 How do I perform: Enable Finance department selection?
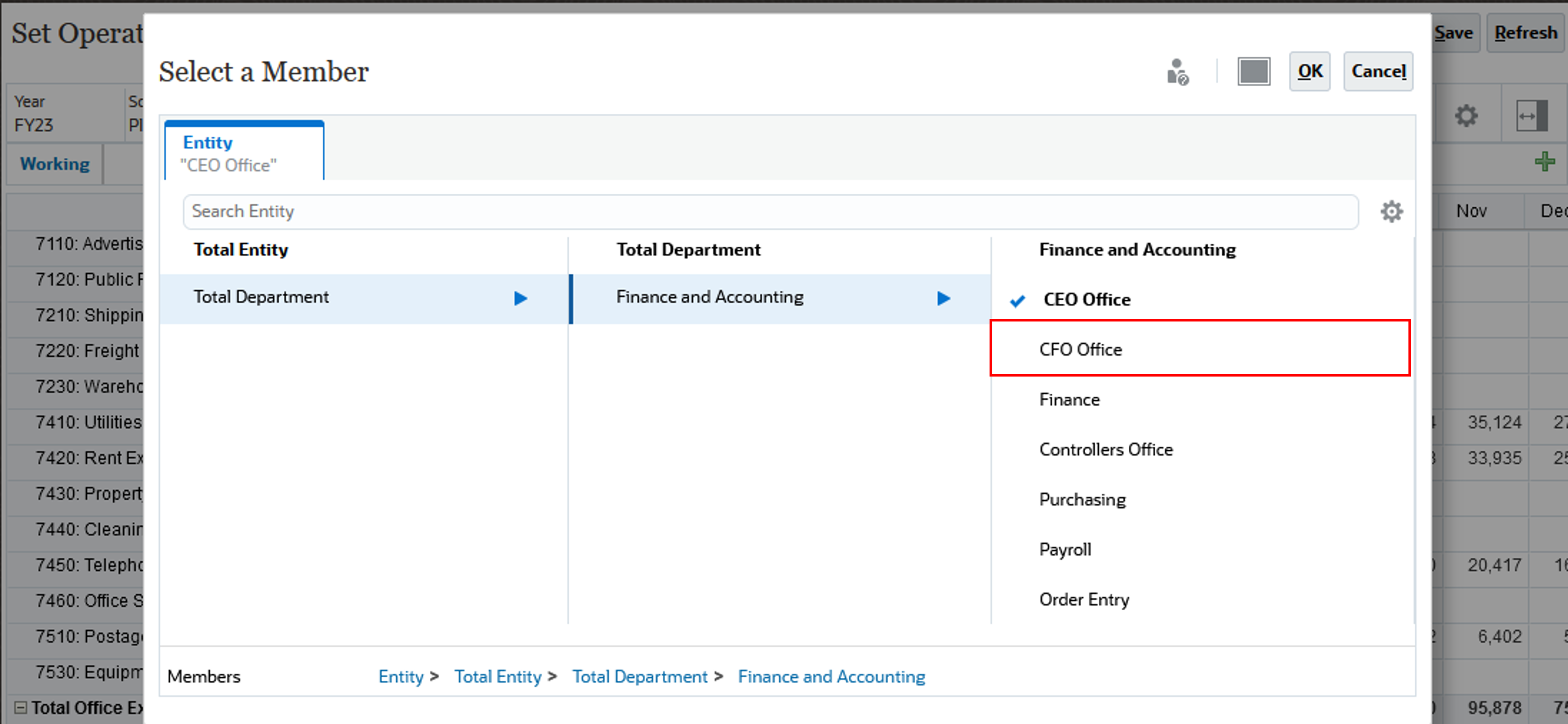tap(1068, 399)
